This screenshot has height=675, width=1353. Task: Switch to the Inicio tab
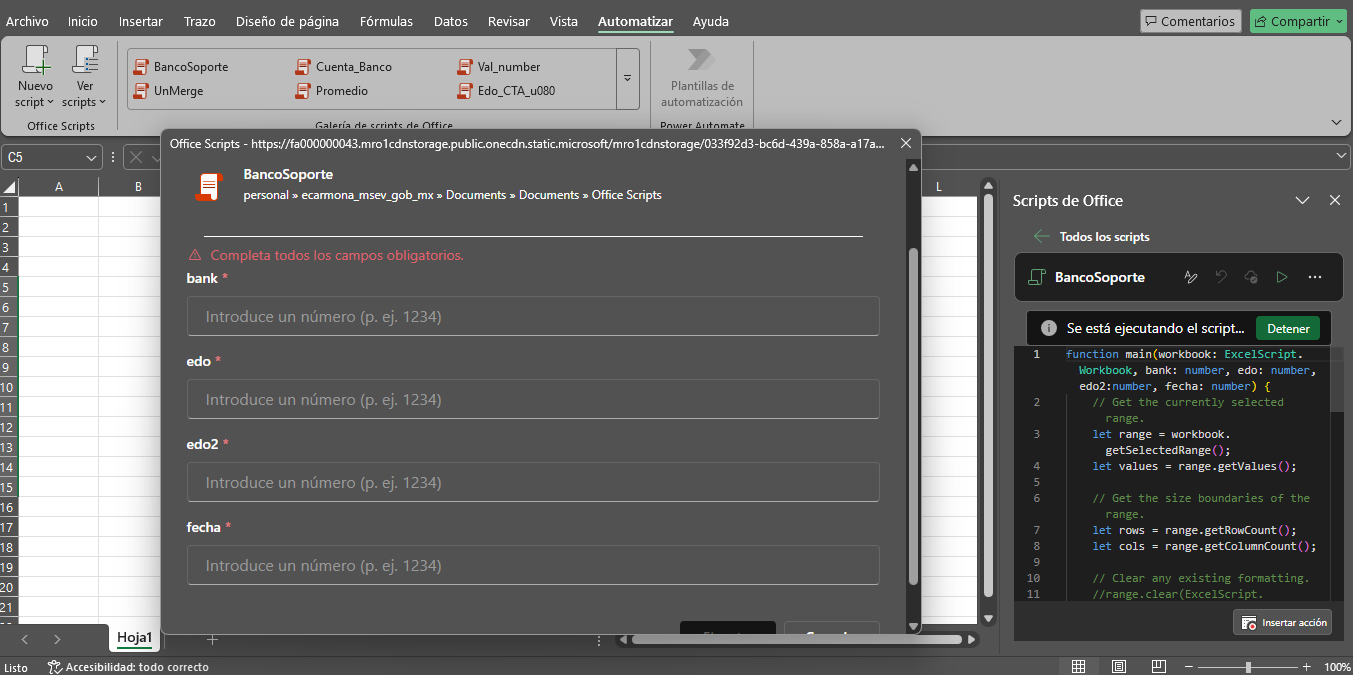click(83, 21)
